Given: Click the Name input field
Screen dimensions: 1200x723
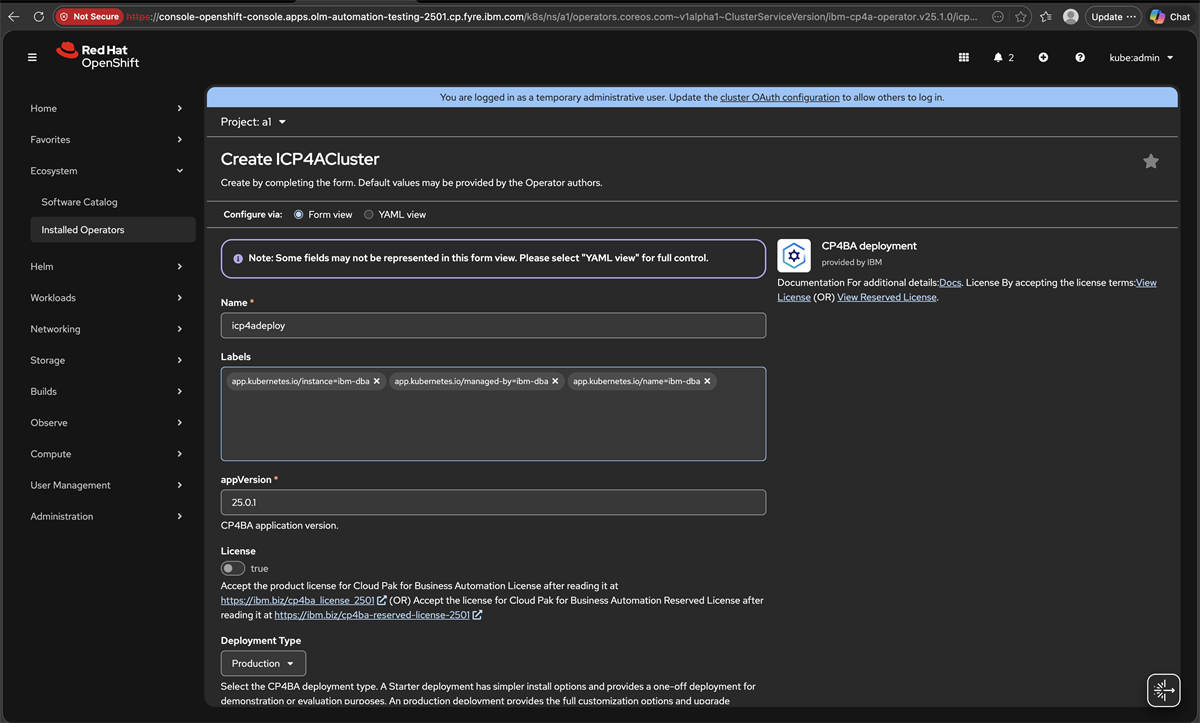Looking at the screenshot, I should click(493, 325).
